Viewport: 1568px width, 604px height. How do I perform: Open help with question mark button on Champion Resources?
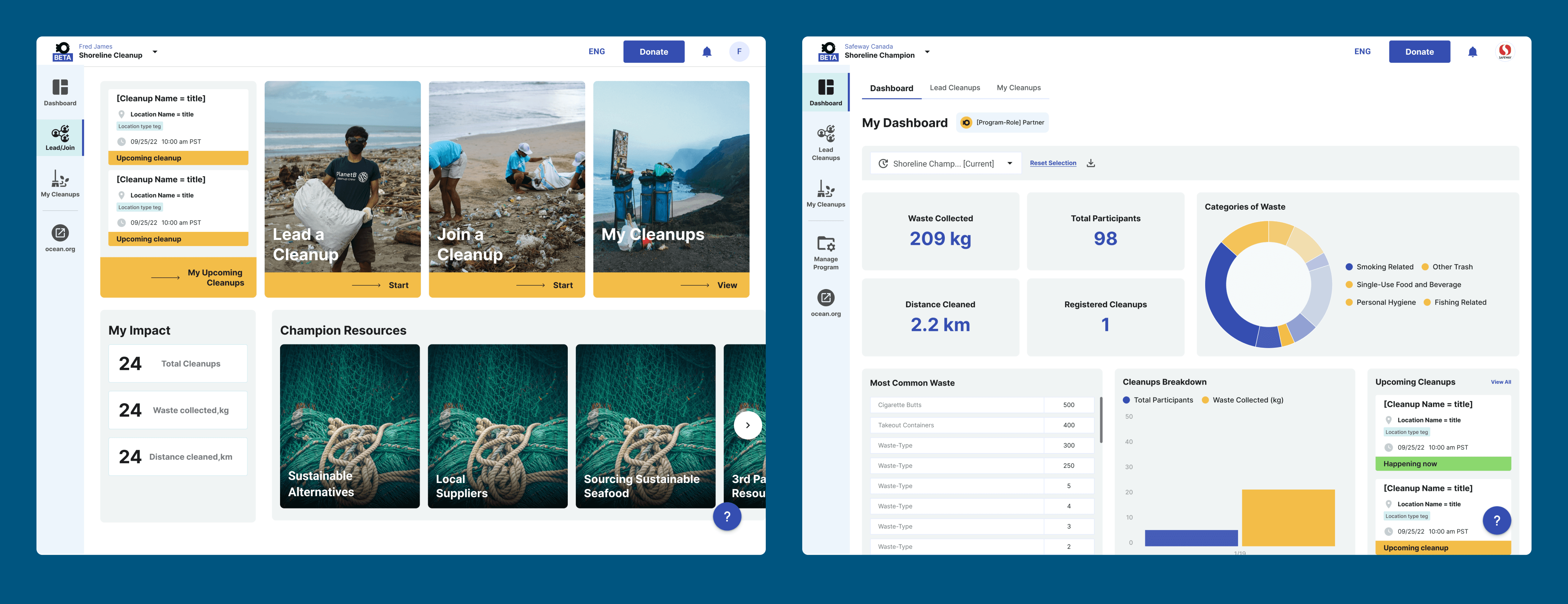pyautogui.click(x=727, y=517)
